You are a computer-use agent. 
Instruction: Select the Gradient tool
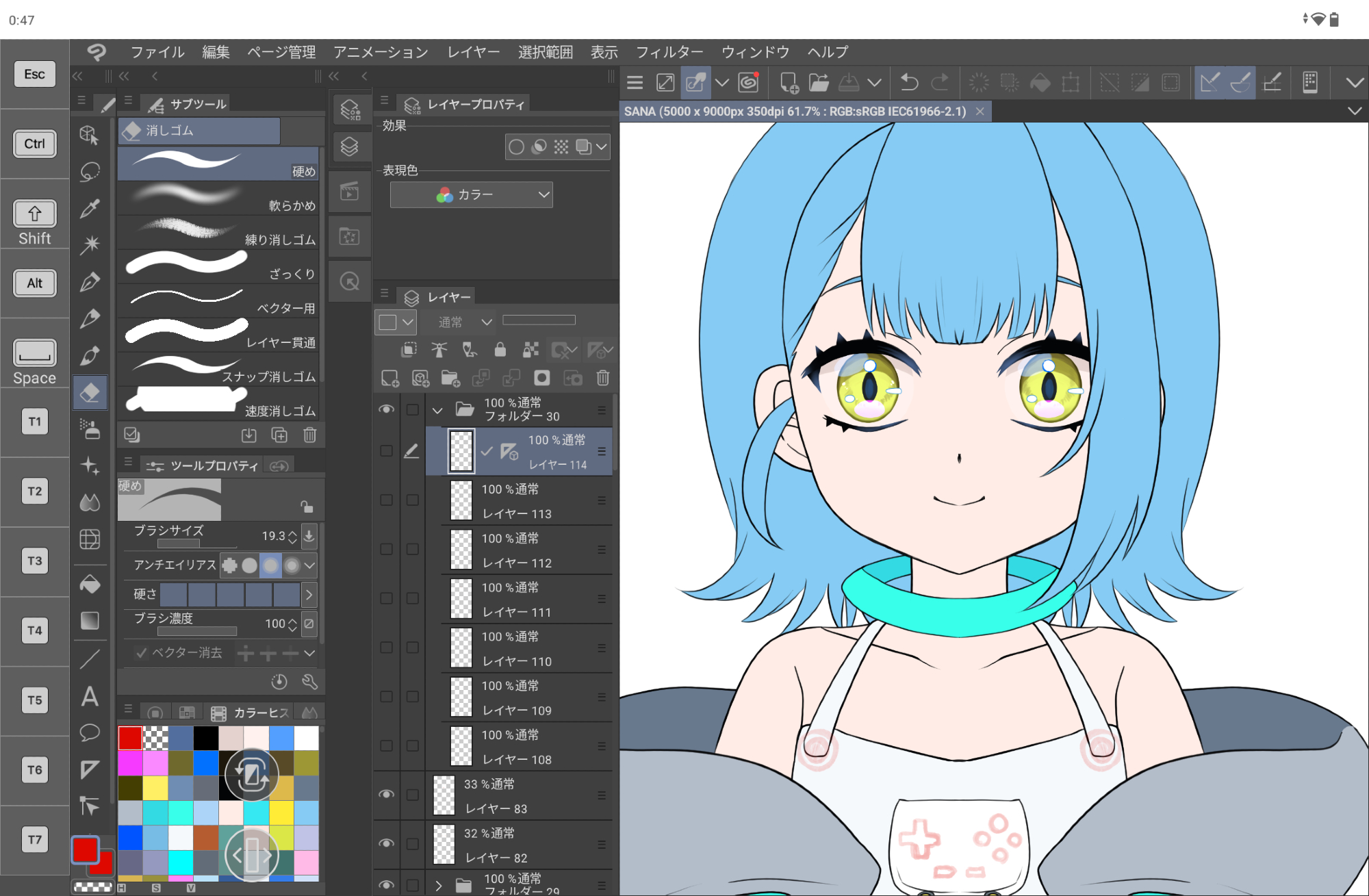[90, 621]
